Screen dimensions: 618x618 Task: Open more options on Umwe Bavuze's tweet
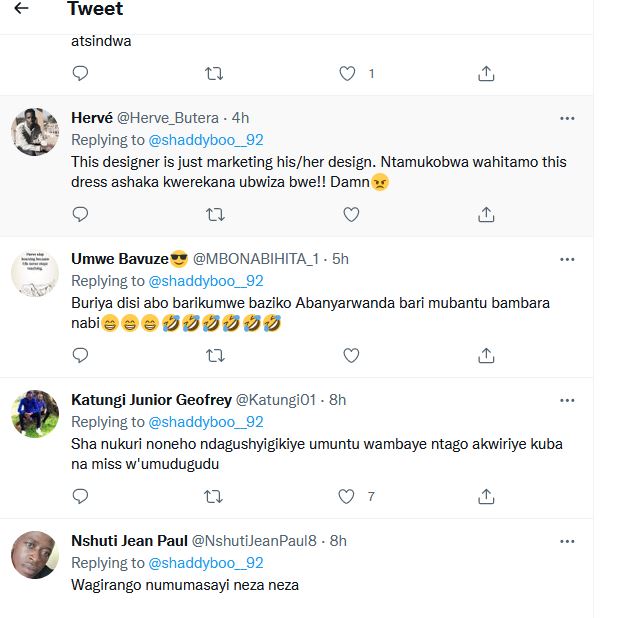tap(567, 259)
